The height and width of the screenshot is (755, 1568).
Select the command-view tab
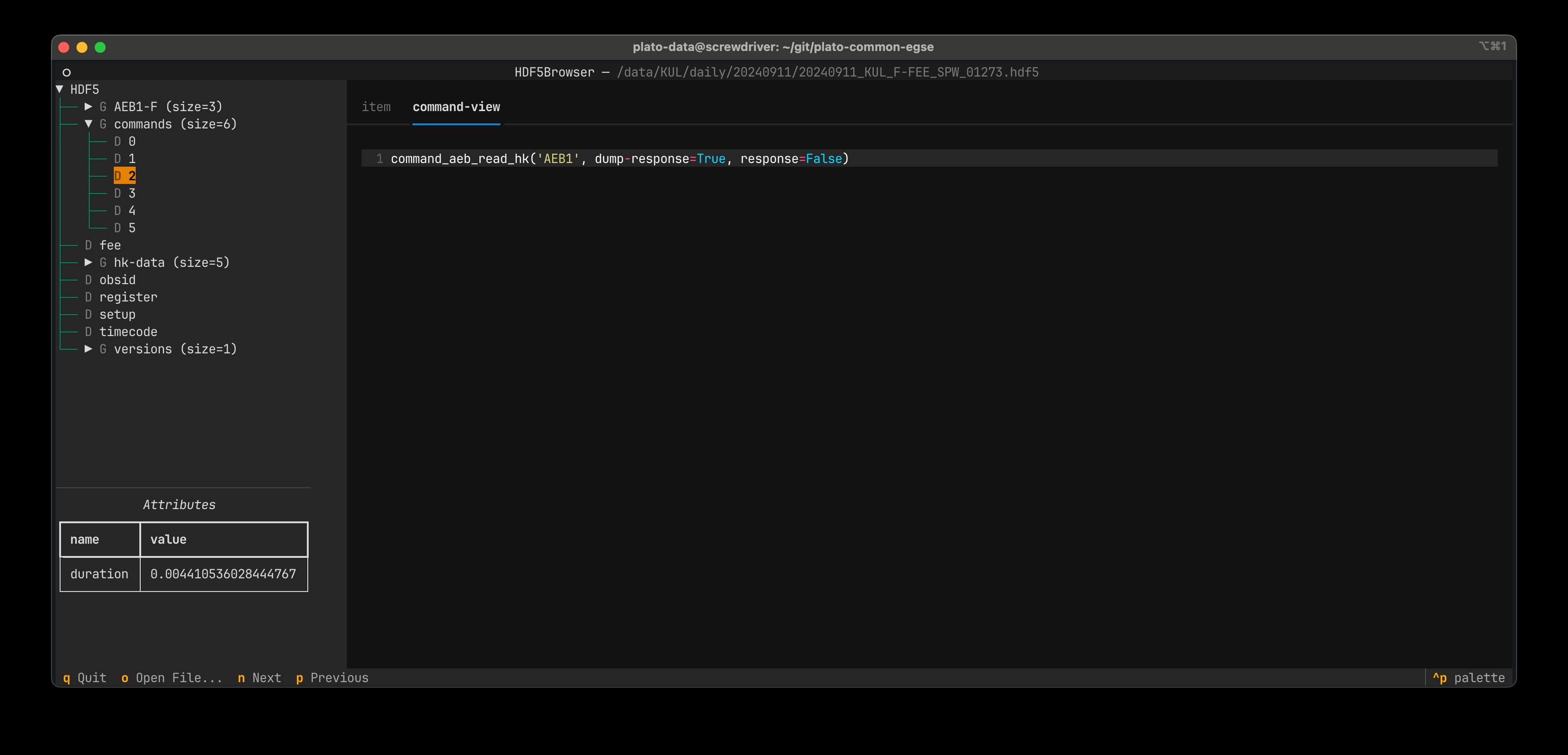tap(457, 107)
